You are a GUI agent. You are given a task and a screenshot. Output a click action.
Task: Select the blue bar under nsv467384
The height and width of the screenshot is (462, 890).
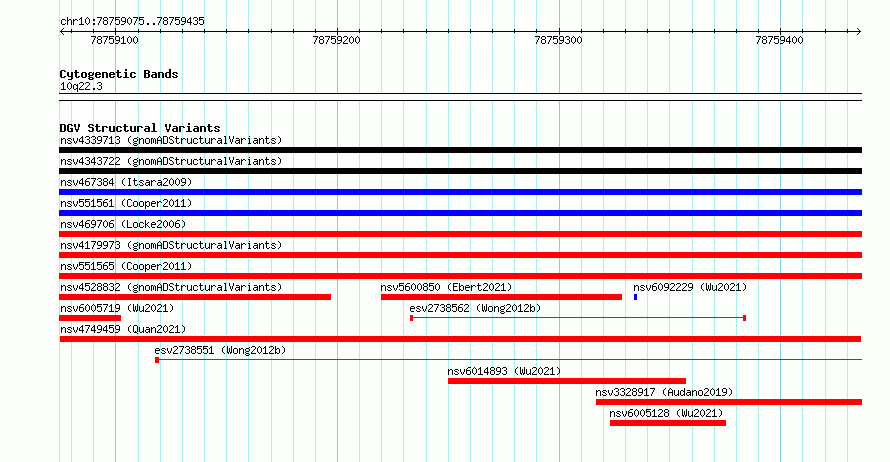coord(460,192)
